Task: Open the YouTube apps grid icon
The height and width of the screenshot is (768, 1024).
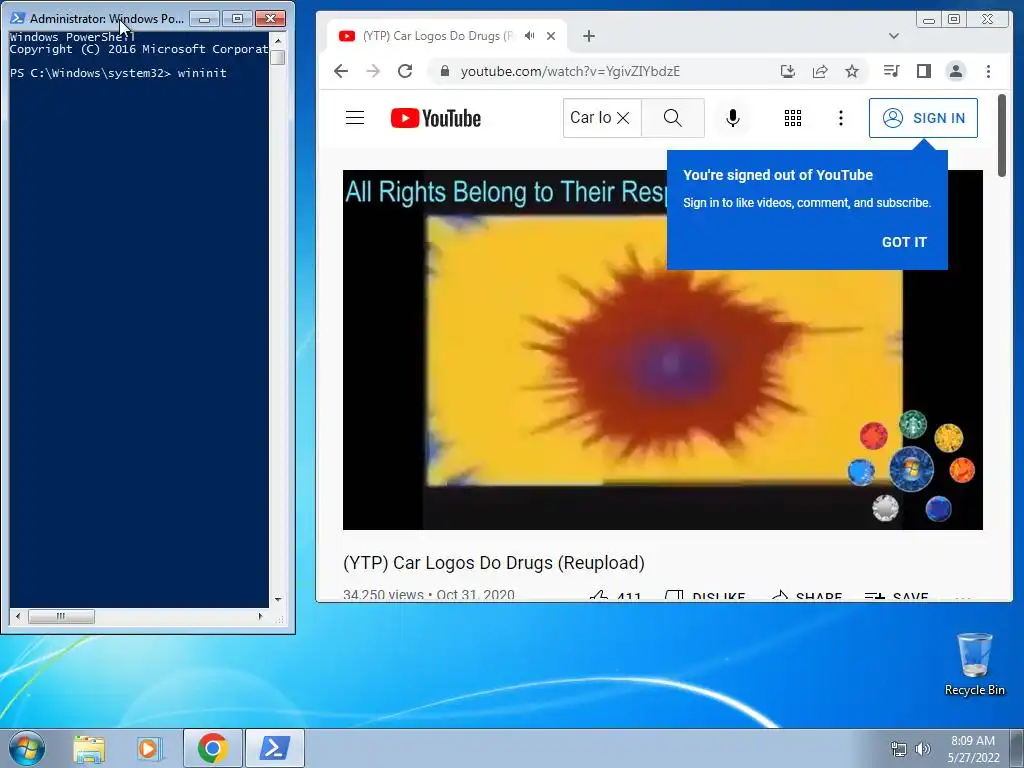Action: point(793,118)
